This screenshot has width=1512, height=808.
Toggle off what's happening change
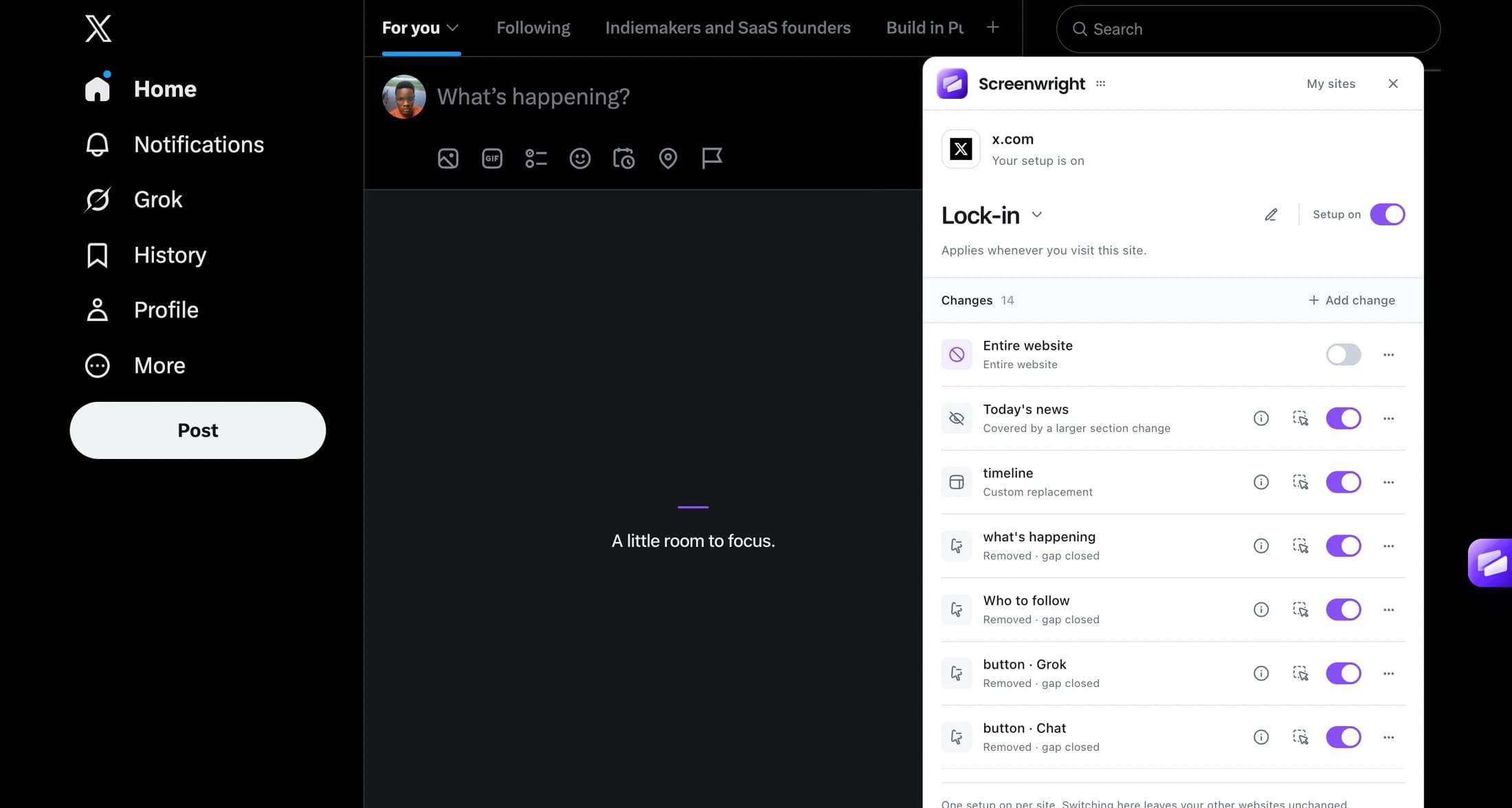click(x=1344, y=546)
